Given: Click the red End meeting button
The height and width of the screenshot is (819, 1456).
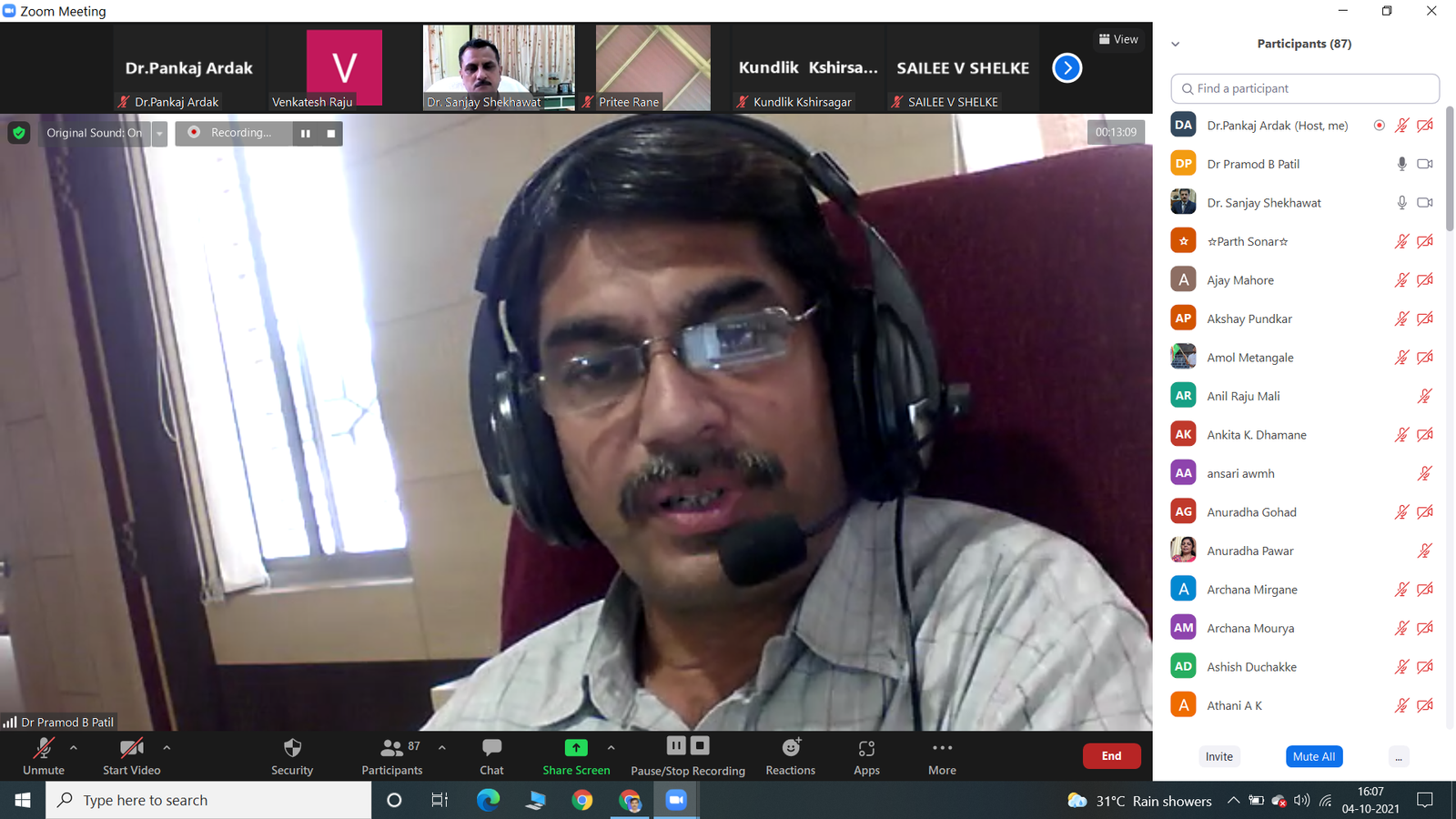Looking at the screenshot, I should tap(1111, 756).
